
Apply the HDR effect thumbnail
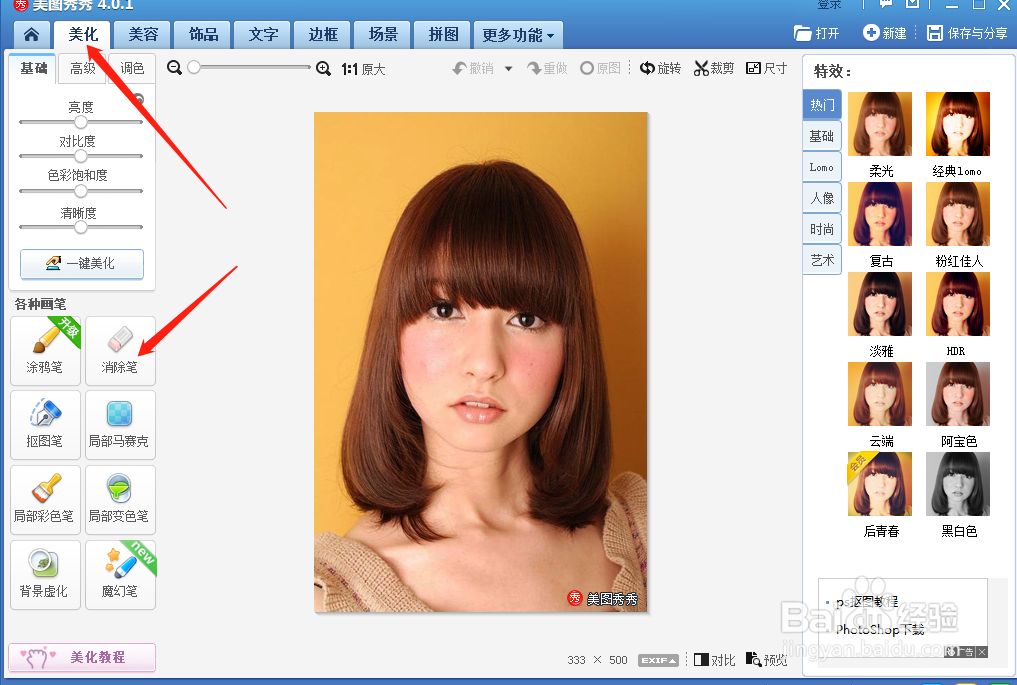[958, 304]
